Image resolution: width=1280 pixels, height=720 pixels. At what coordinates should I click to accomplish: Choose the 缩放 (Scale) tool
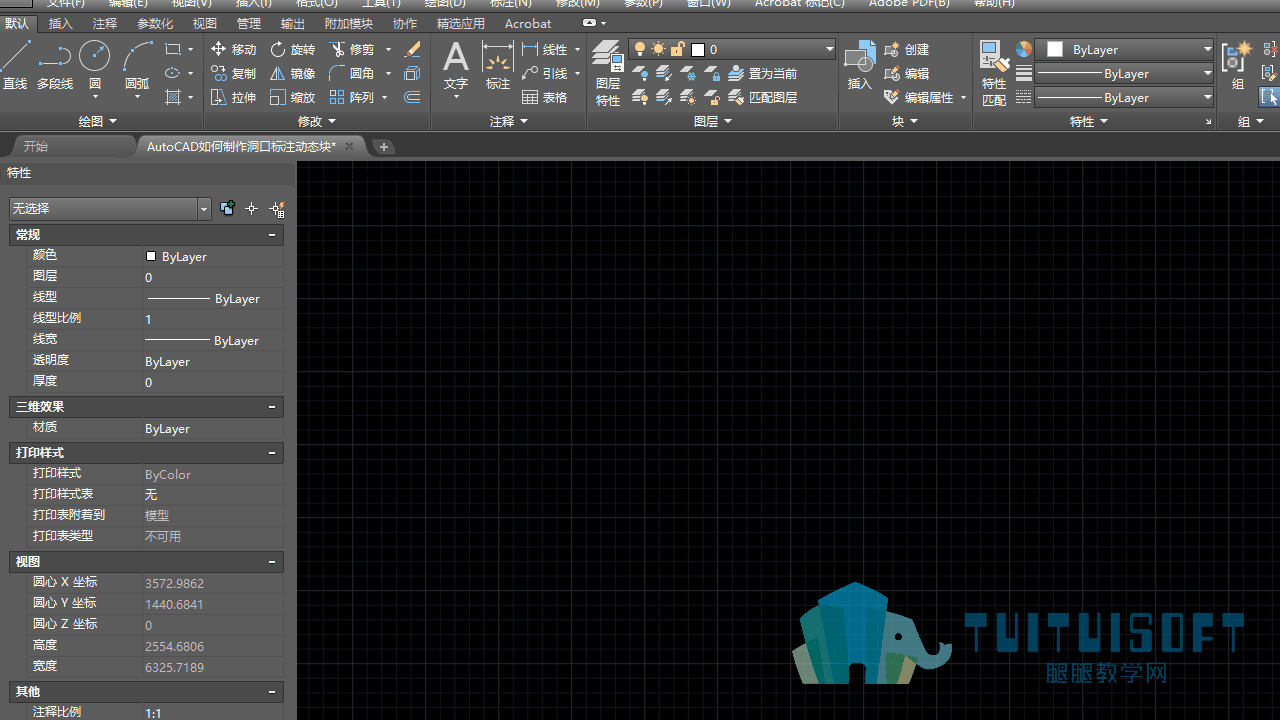(x=293, y=97)
